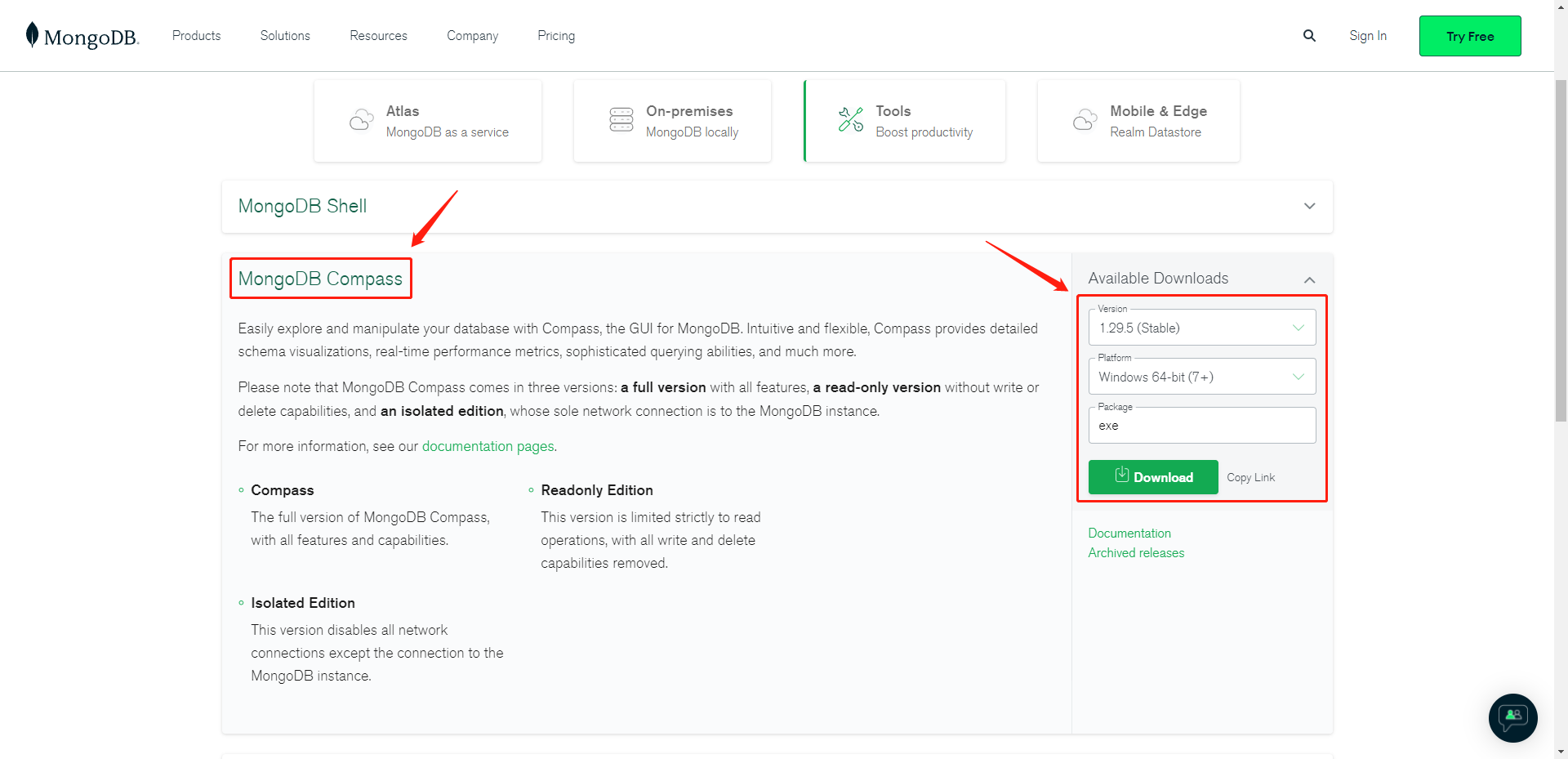The image size is (1568, 759).
Task: Click the On-premises database stack icon
Action: coord(621,120)
